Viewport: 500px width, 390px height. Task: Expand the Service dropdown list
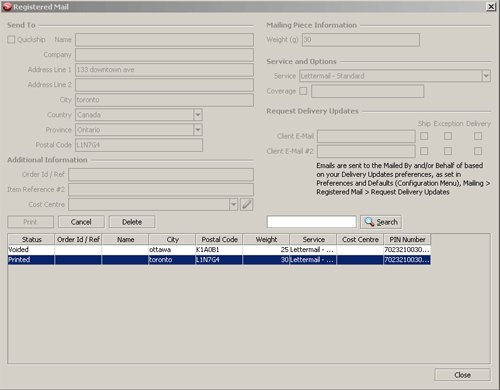click(486, 76)
